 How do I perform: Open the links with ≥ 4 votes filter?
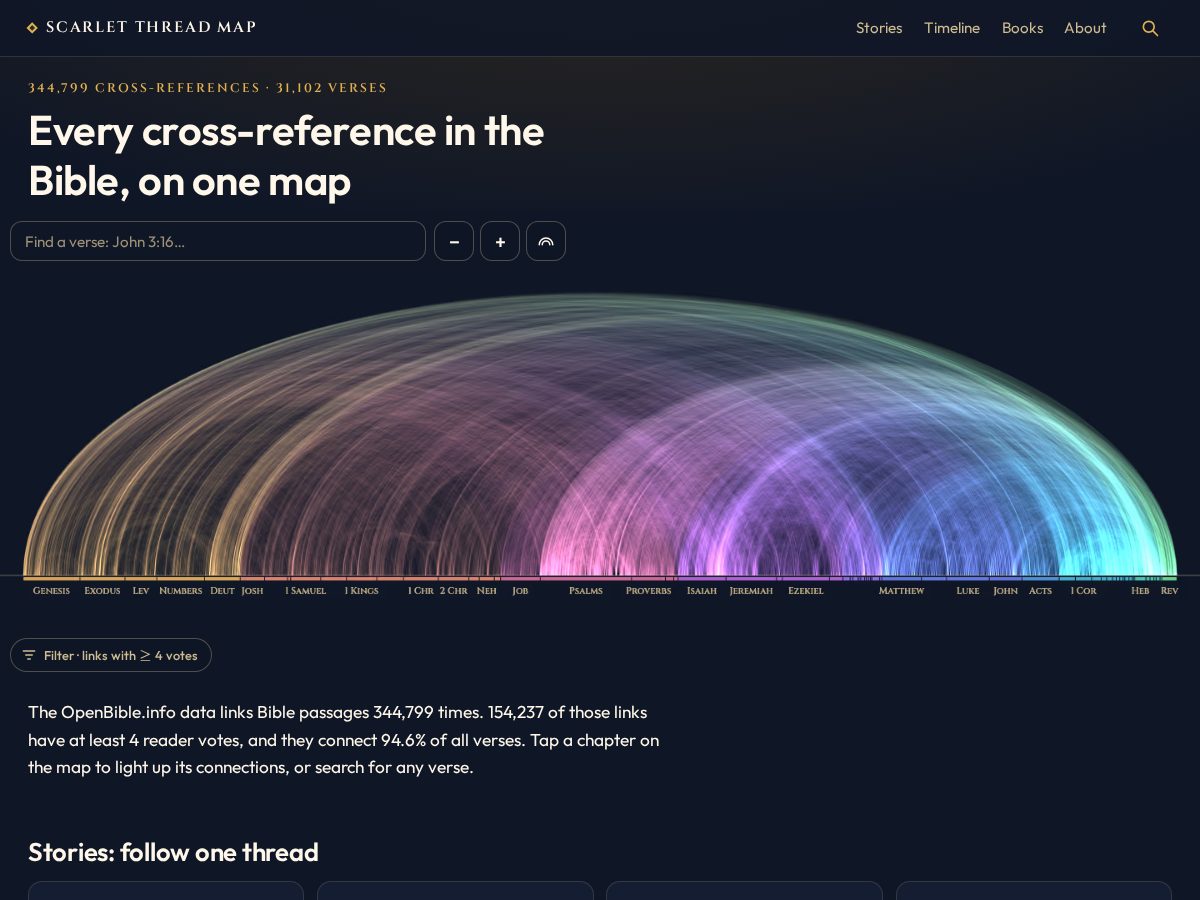coord(111,655)
